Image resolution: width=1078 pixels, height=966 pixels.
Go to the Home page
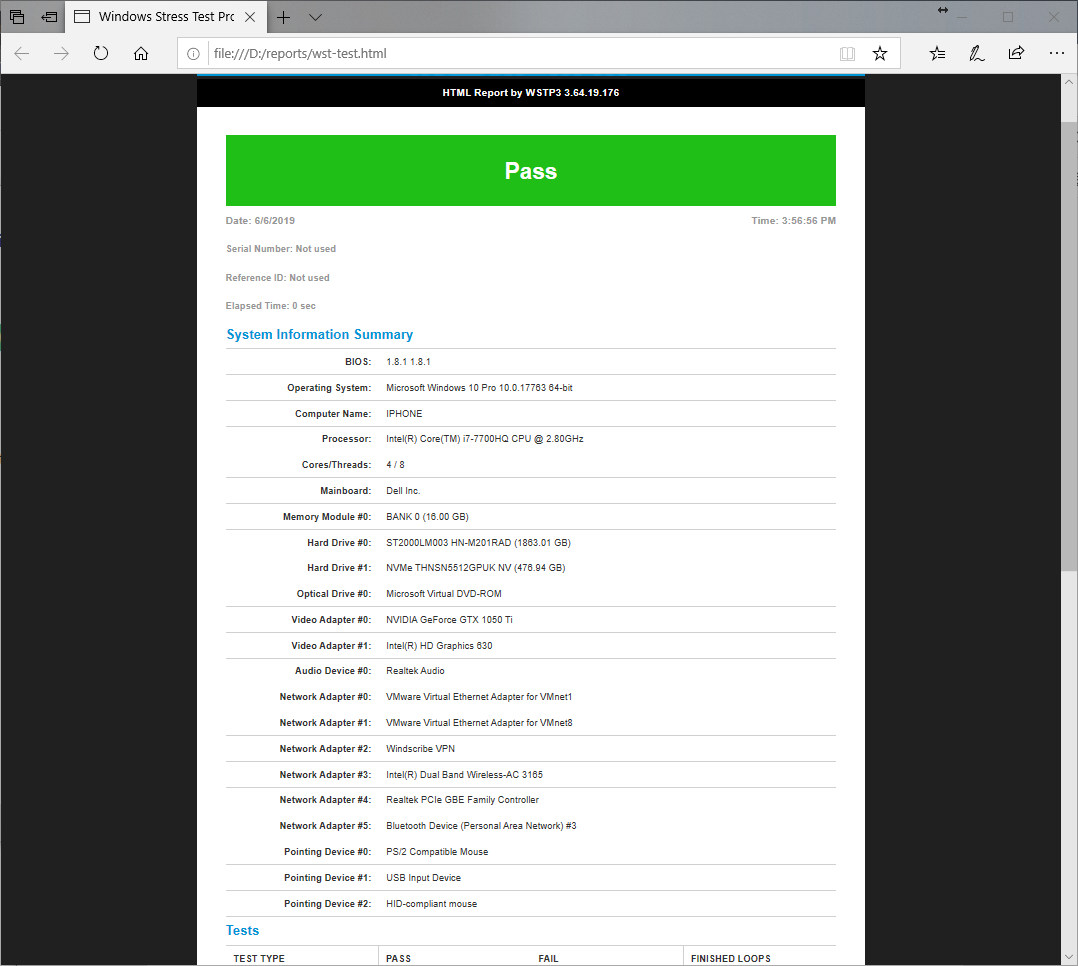[x=141, y=54]
